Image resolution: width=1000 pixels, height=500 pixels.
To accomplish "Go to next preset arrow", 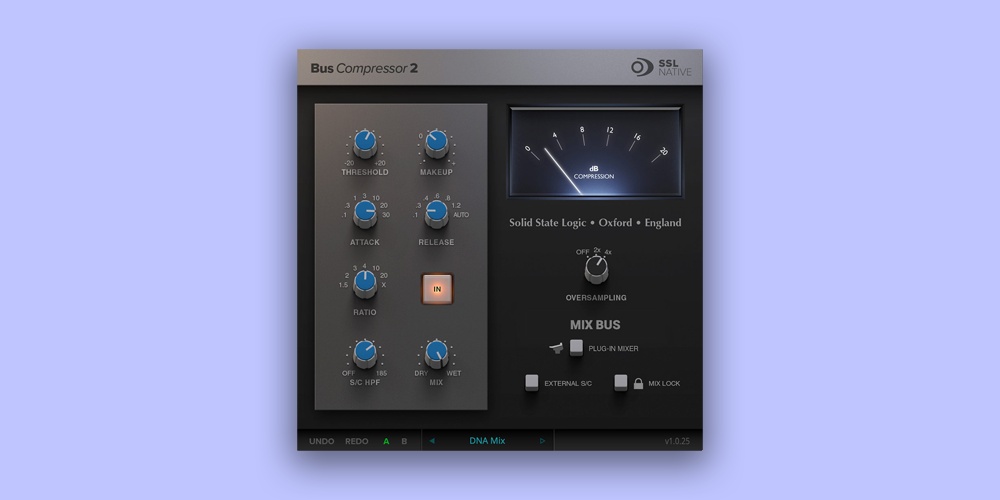I will 543,441.
